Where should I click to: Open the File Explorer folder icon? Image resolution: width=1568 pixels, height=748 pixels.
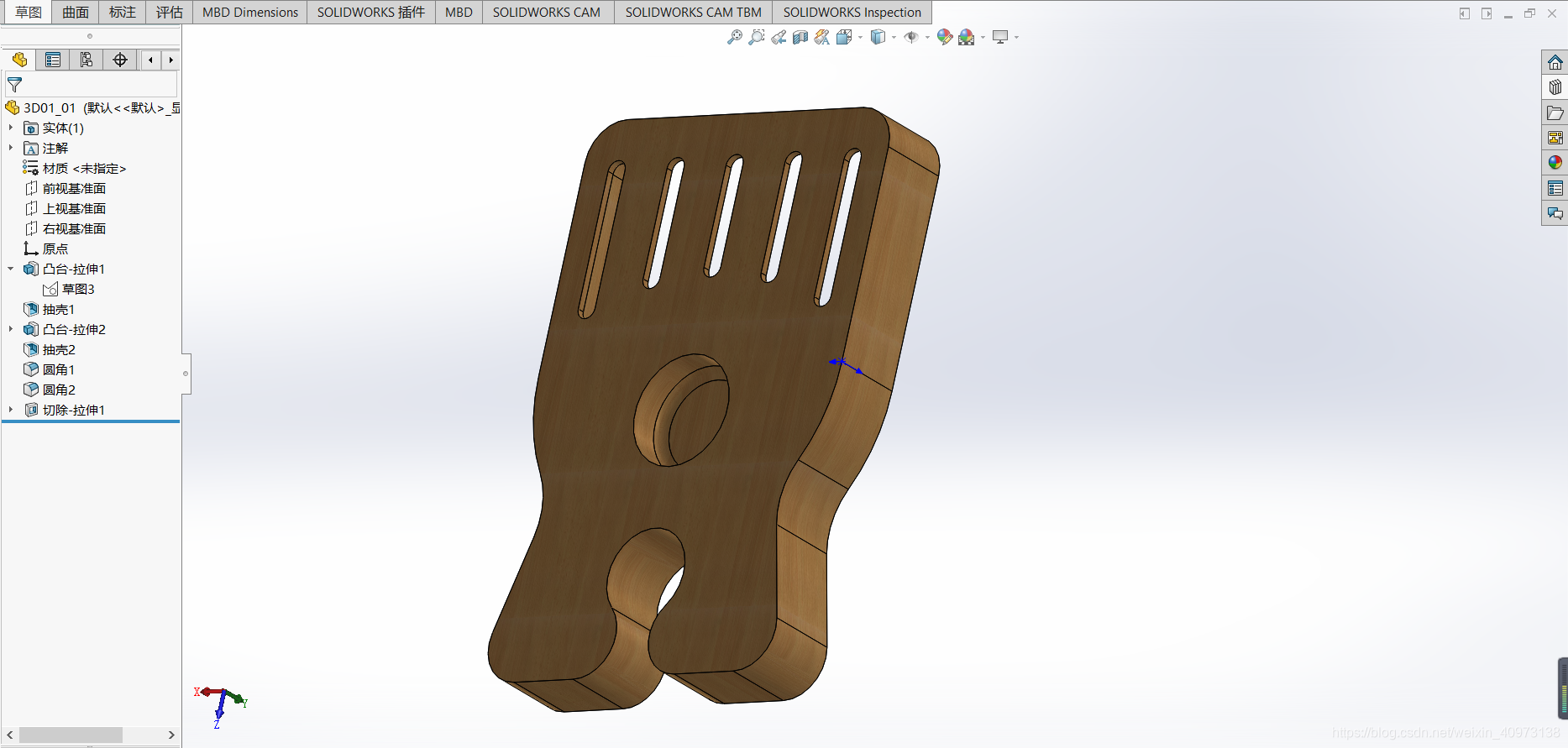coord(1555,112)
